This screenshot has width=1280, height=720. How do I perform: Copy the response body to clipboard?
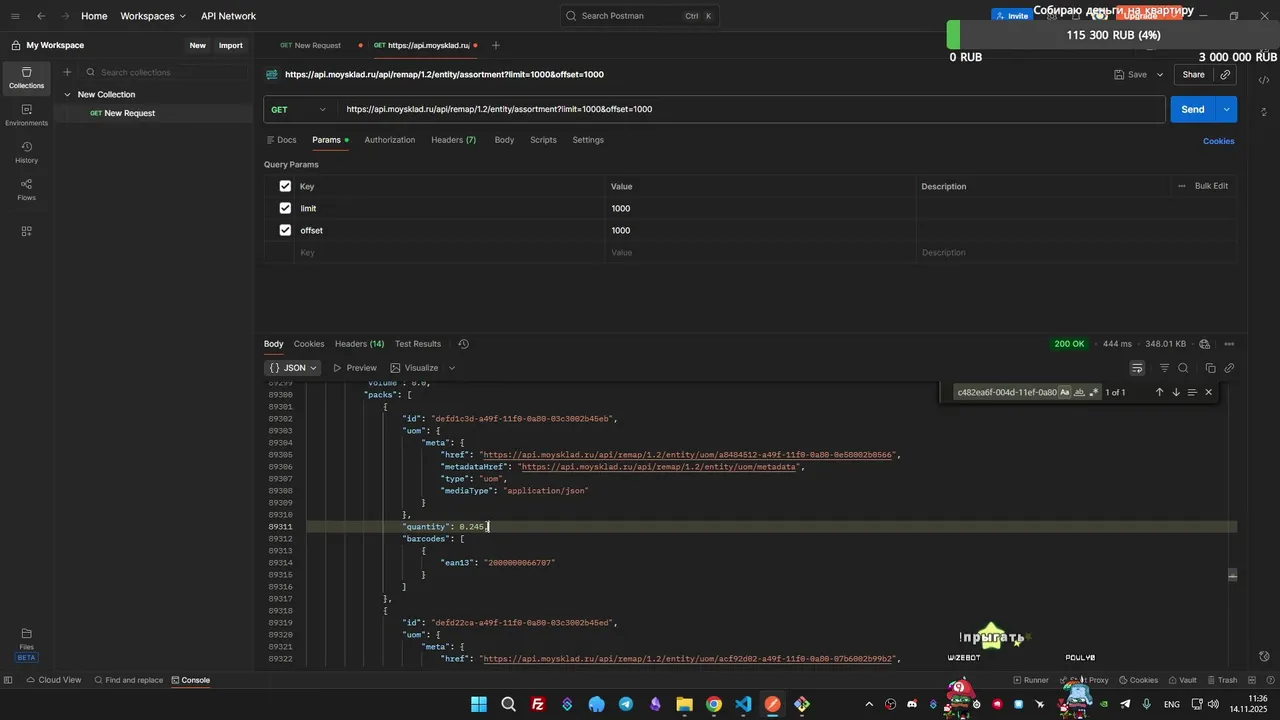pyautogui.click(x=1210, y=368)
